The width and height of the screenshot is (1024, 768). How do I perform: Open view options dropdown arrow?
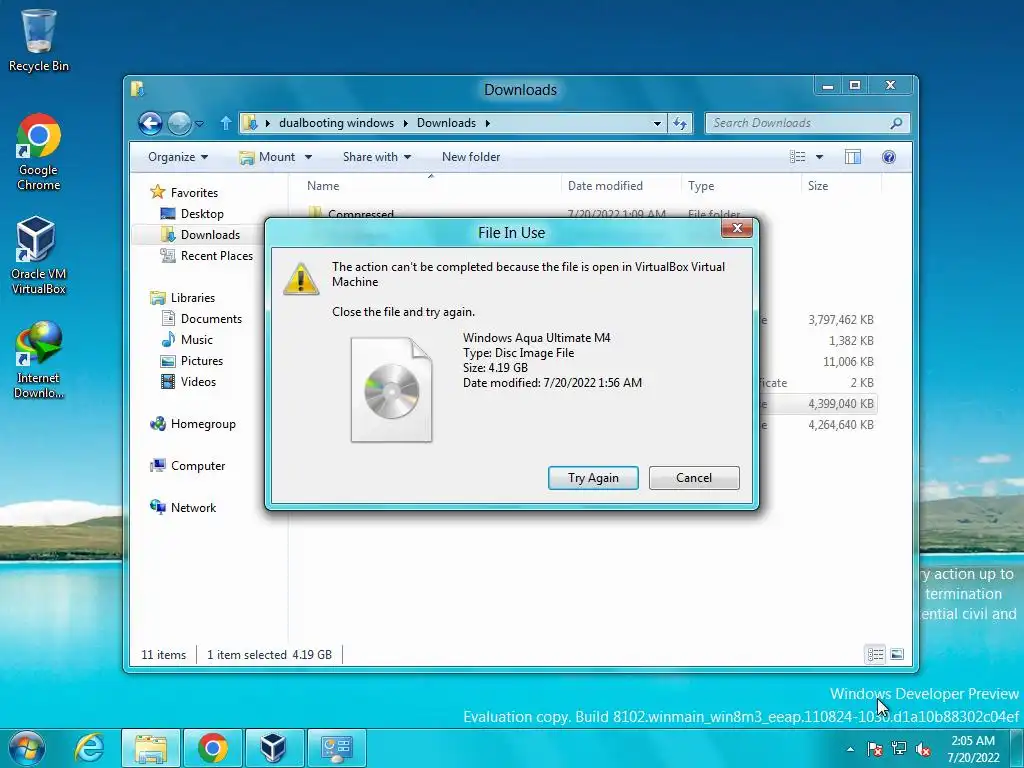tap(819, 157)
